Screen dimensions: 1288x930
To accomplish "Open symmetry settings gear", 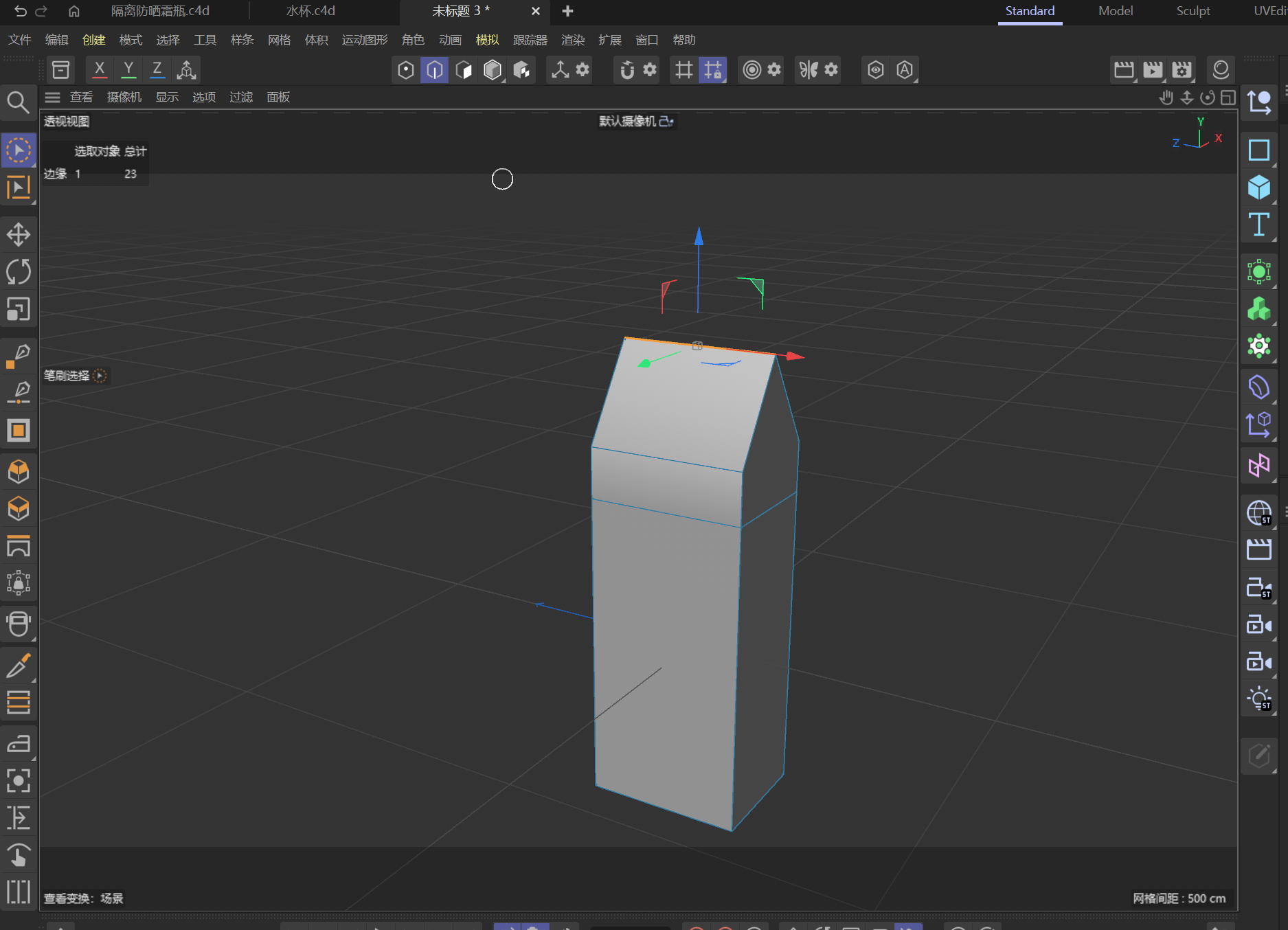I will click(x=831, y=69).
